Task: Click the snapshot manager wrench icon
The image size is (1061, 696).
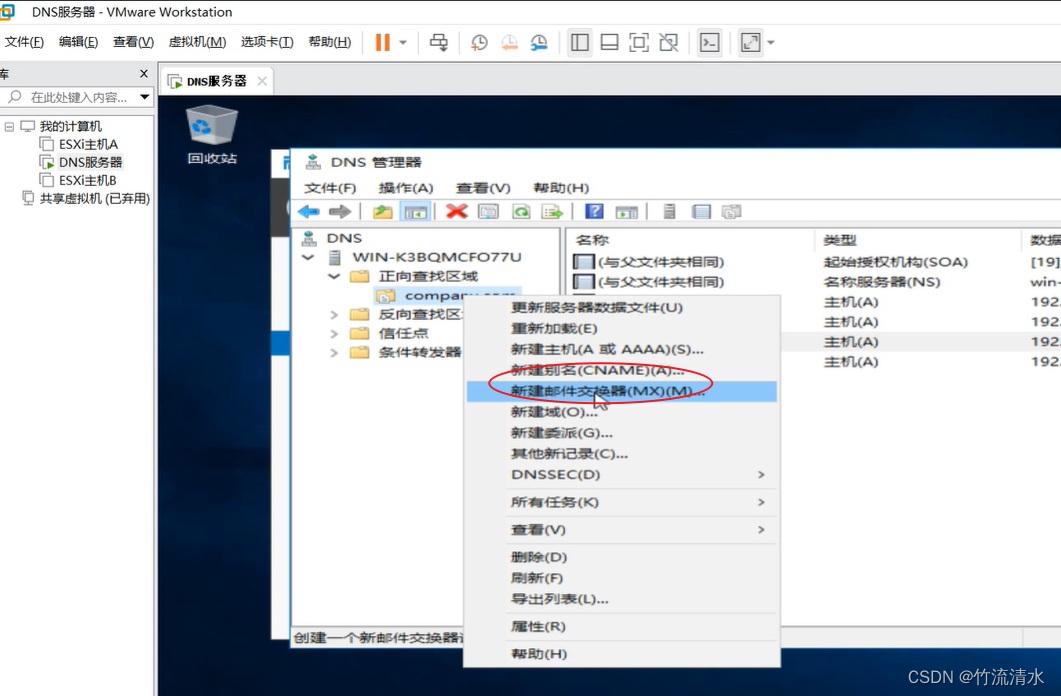Action: pyautogui.click(x=539, y=43)
